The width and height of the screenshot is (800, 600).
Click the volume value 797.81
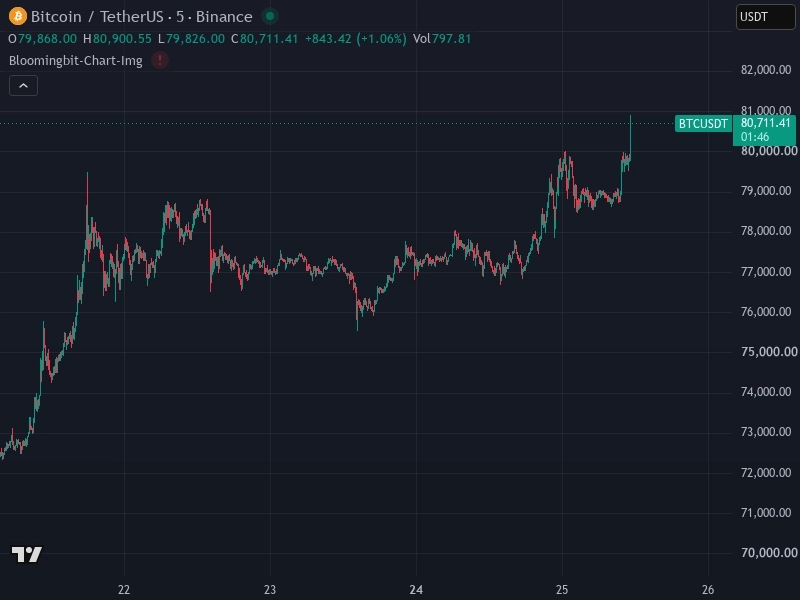pyautogui.click(x=452, y=39)
